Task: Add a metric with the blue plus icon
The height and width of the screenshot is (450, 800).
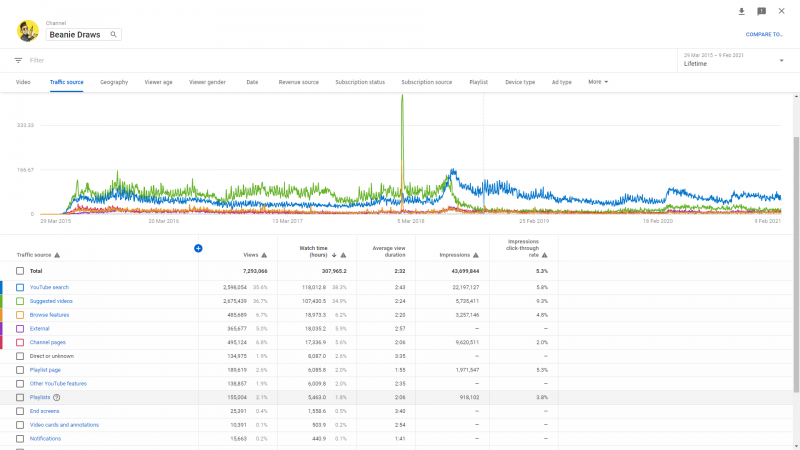Action: click(198, 248)
